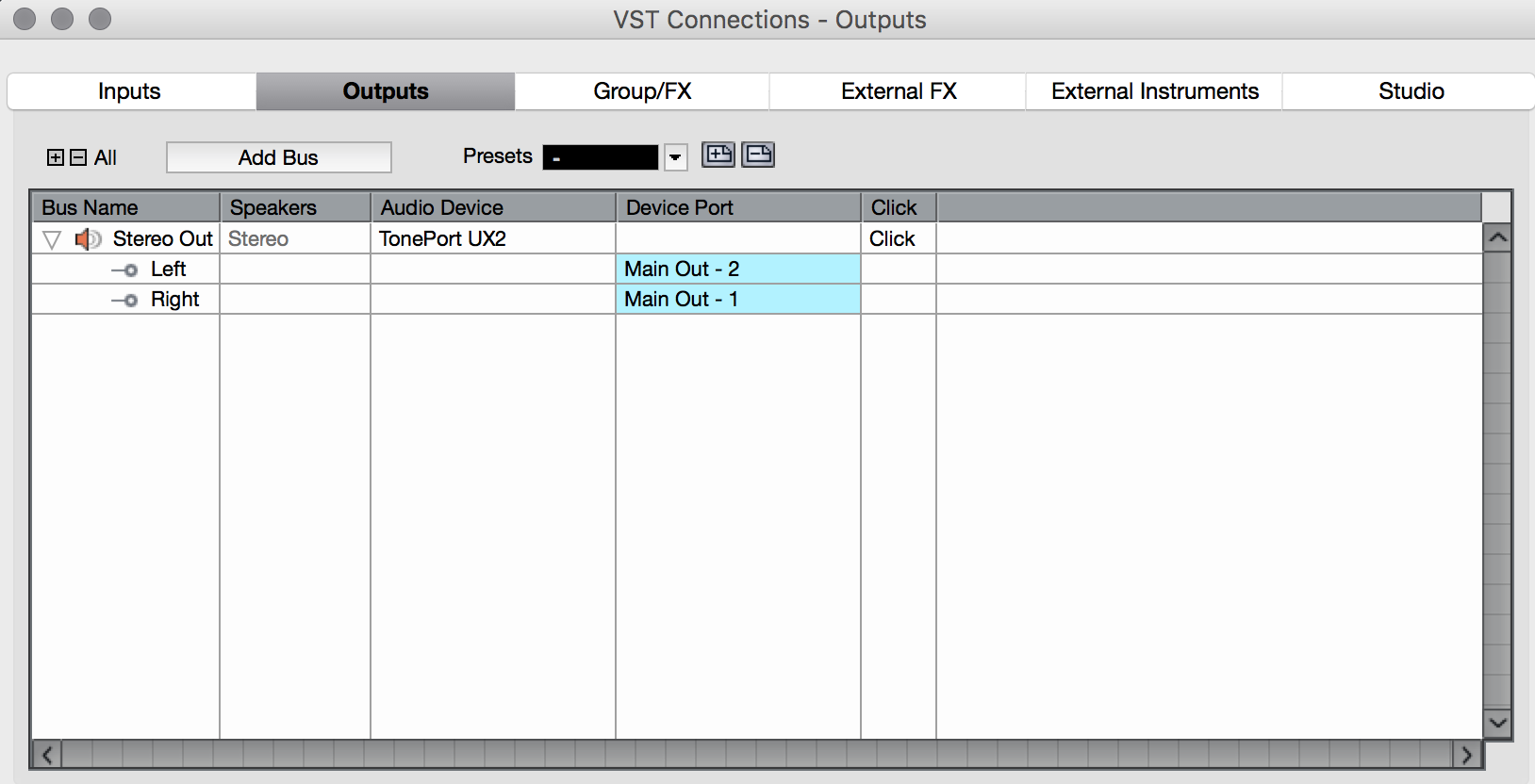Viewport: 1535px width, 784px height.
Task: Select the TonePort UX2 audio device cell
Action: click(x=491, y=239)
